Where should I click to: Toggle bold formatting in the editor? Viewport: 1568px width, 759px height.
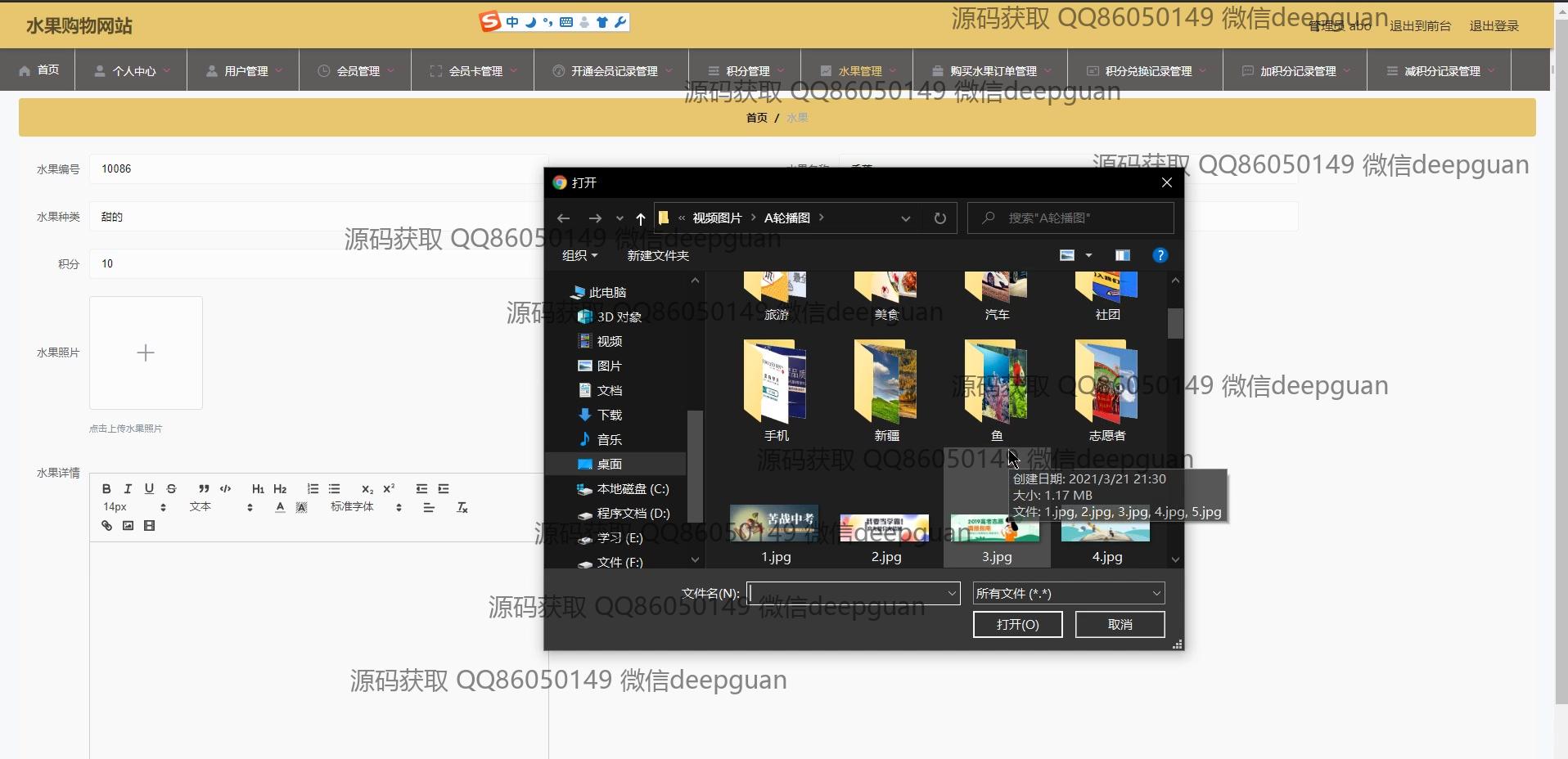106,489
